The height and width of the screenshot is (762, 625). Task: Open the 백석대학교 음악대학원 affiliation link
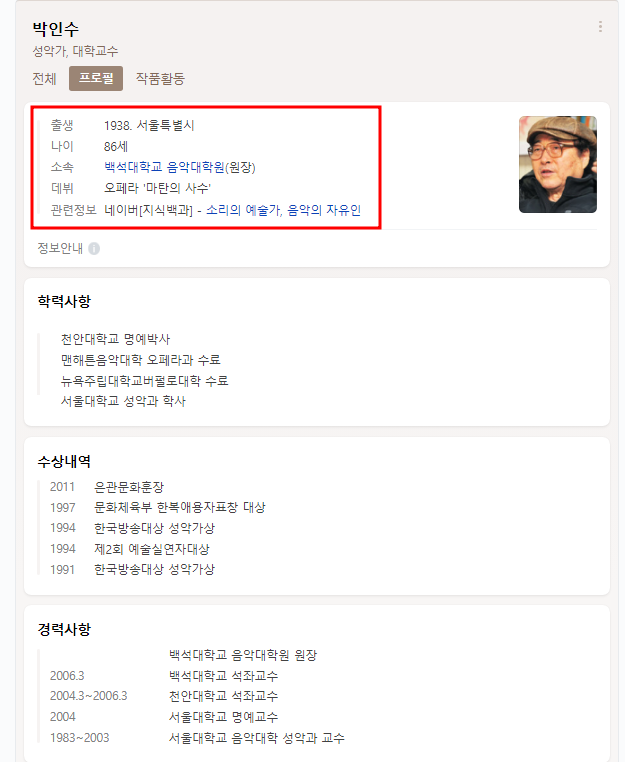point(164,167)
